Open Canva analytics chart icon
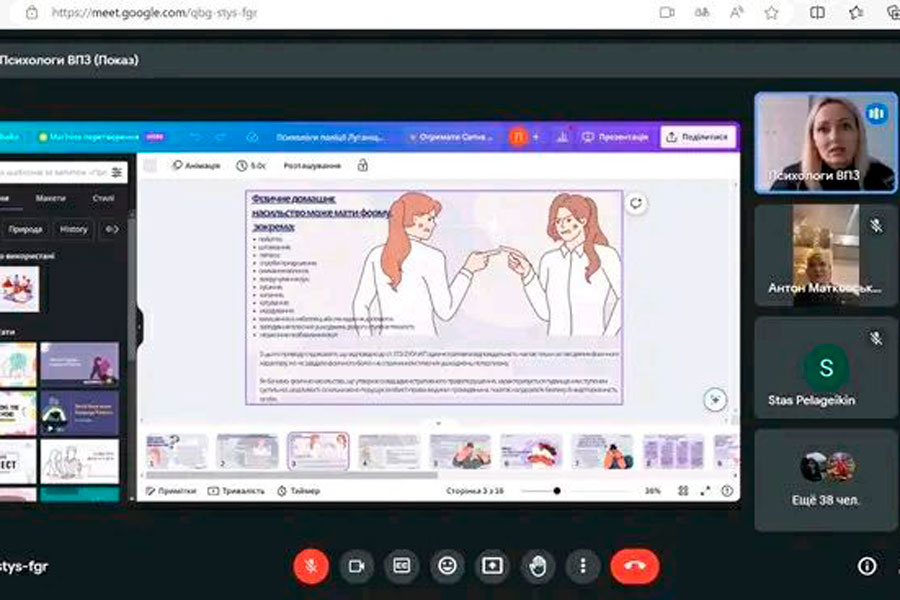 (x=562, y=137)
